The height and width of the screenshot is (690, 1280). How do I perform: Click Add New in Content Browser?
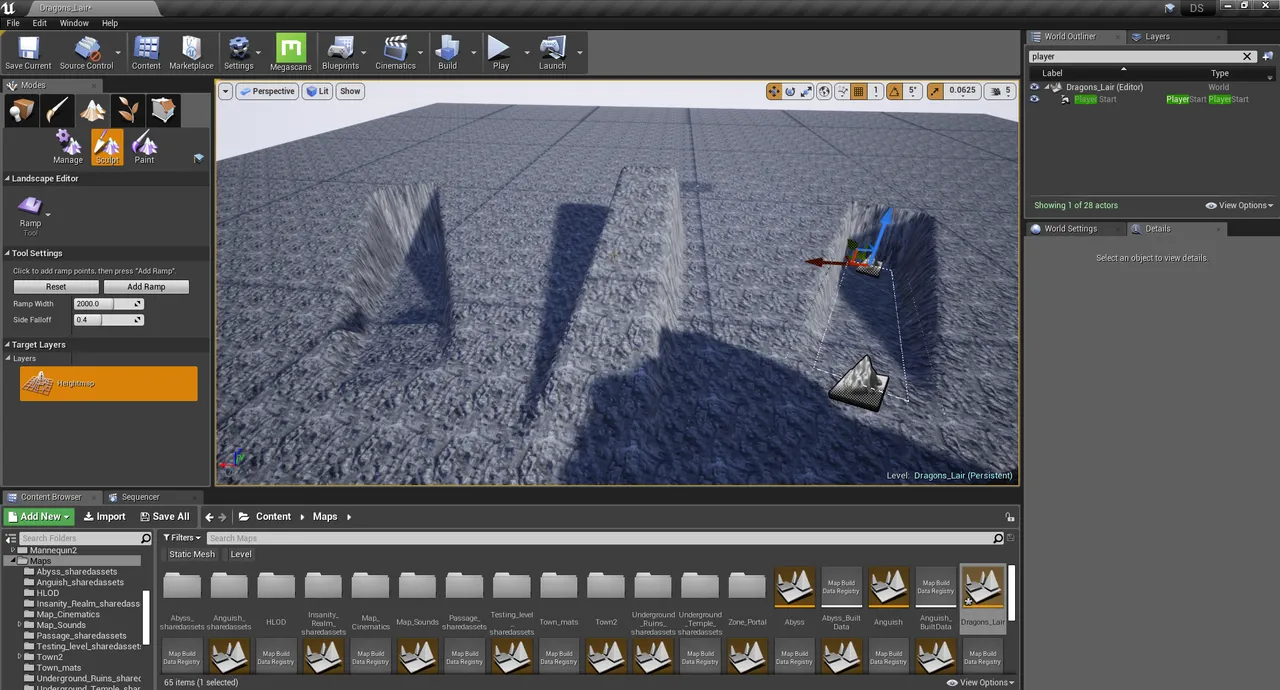39,517
